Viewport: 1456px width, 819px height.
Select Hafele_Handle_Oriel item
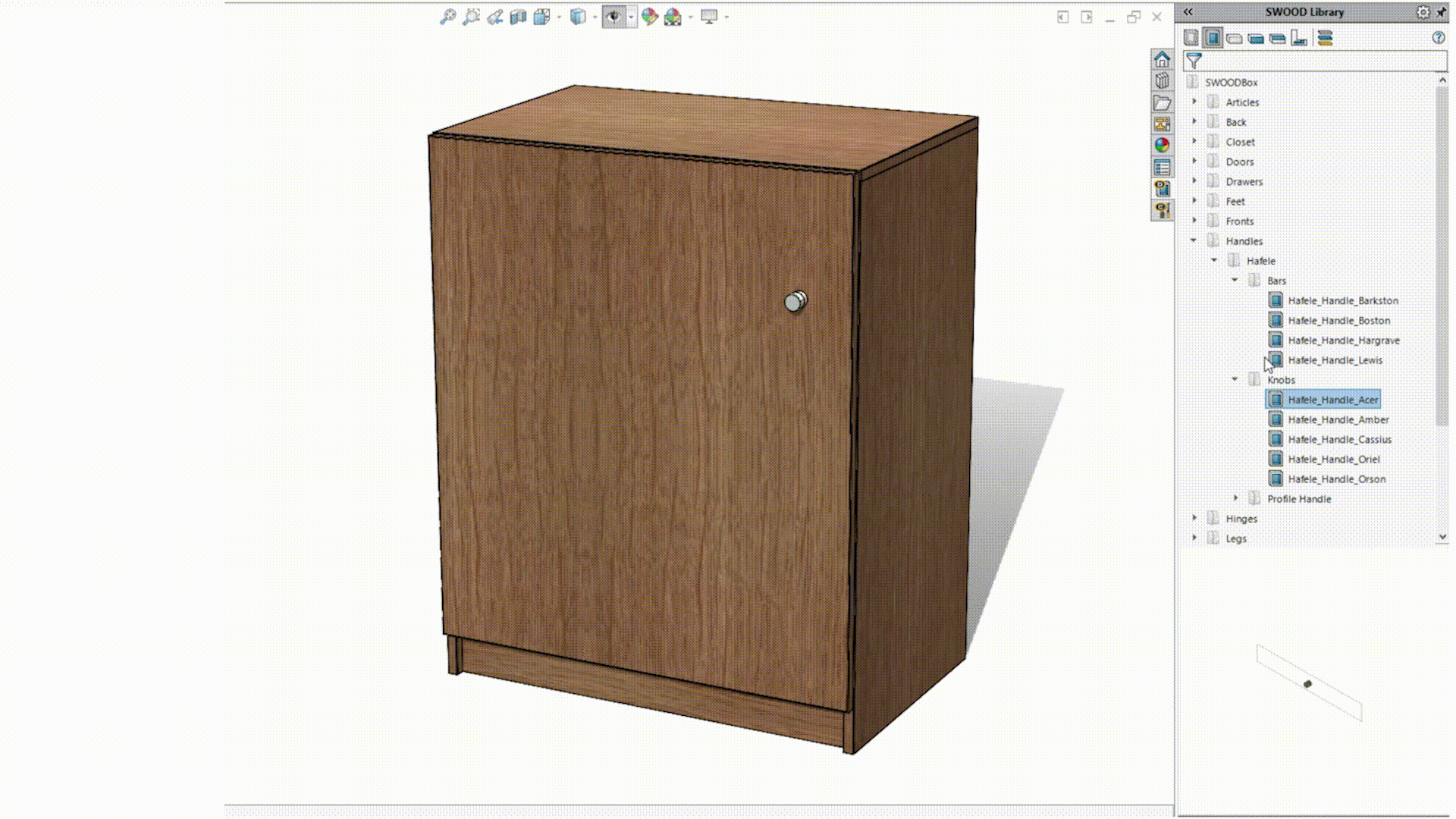1333,459
